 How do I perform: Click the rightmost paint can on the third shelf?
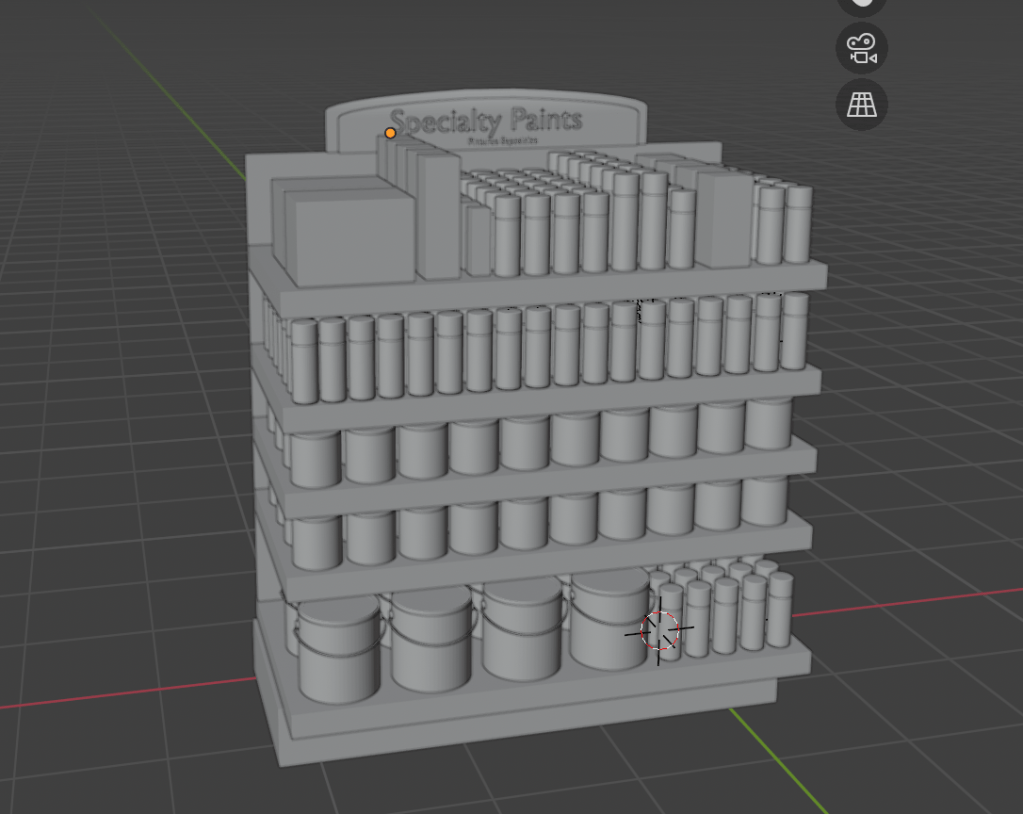(768, 423)
